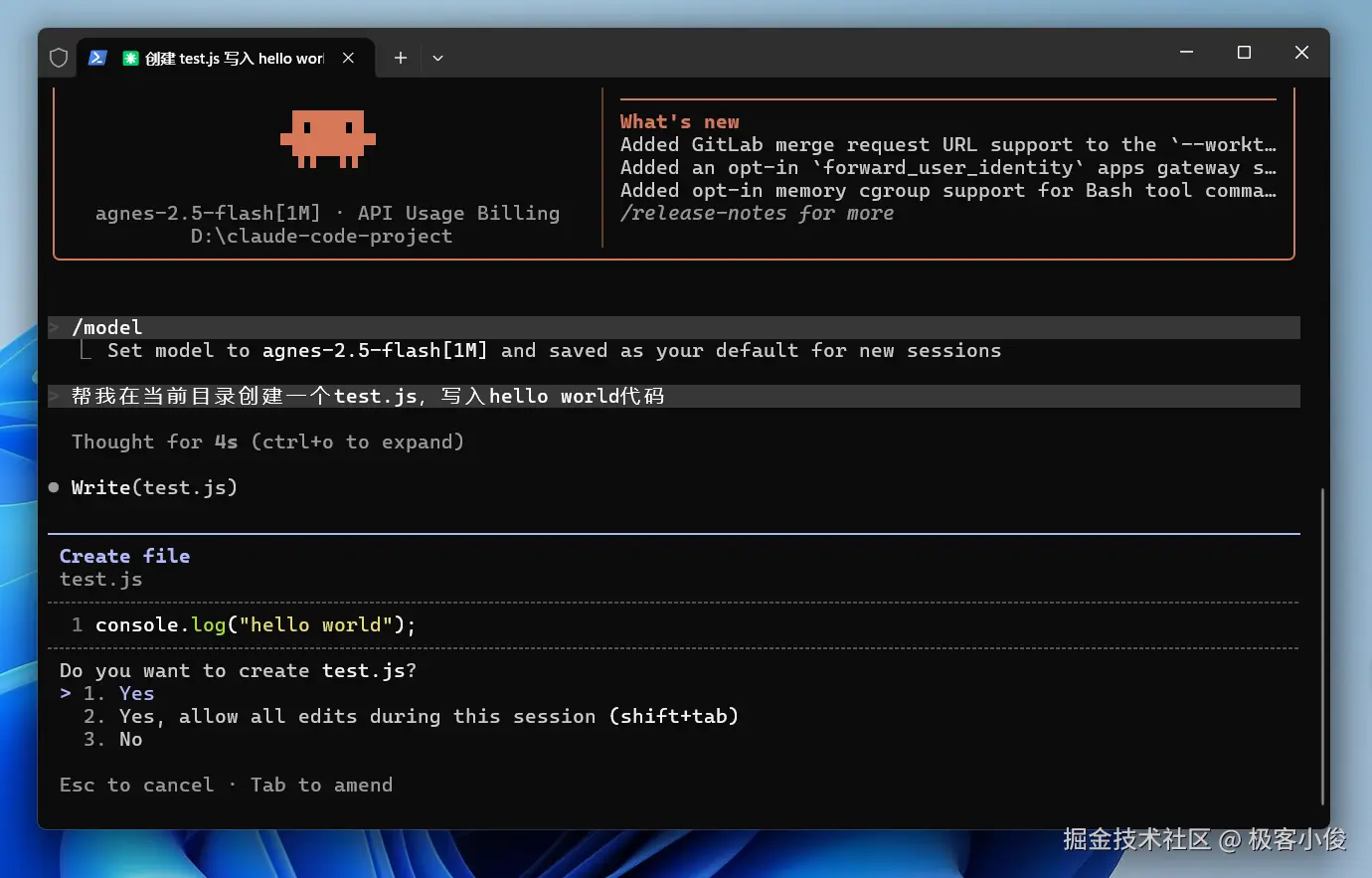The image size is (1372, 878).
Task: Minimize the terminal window
Action: pyautogui.click(x=1186, y=52)
